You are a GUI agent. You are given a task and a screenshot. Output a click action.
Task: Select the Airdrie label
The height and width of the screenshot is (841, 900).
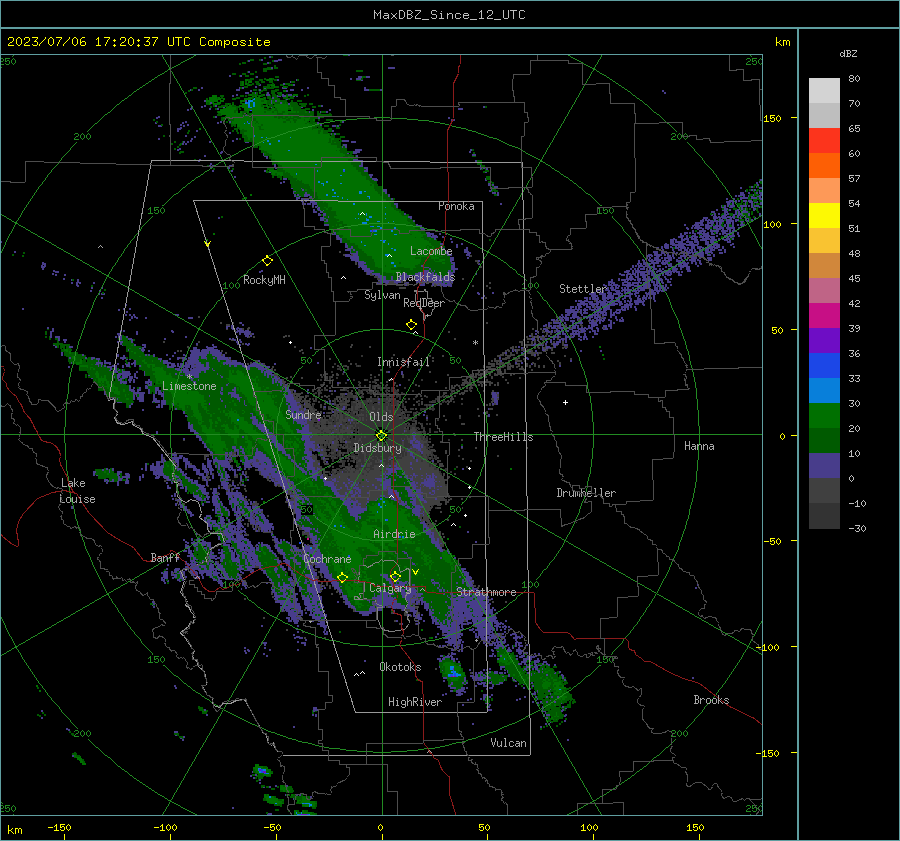click(x=394, y=534)
